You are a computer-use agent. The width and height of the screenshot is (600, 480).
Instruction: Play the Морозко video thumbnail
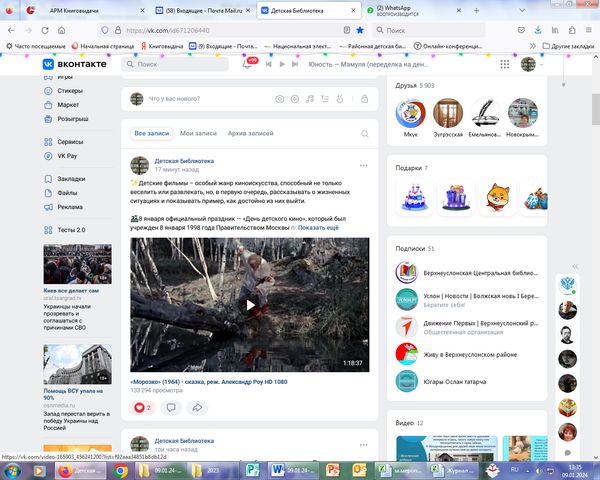tap(250, 305)
